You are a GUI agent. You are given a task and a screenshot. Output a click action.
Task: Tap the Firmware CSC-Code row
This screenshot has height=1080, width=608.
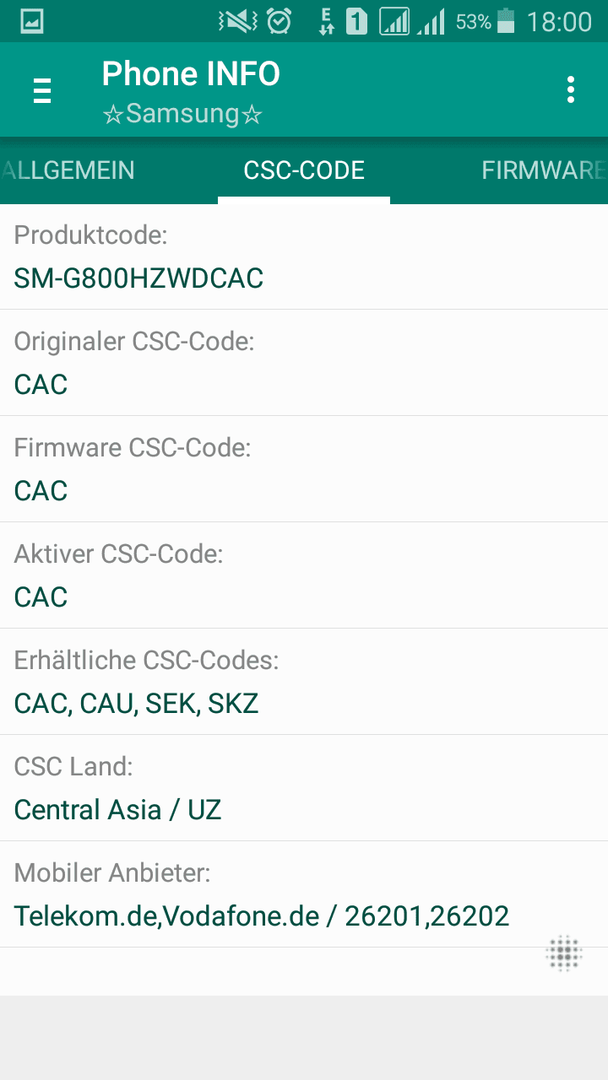click(304, 469)
